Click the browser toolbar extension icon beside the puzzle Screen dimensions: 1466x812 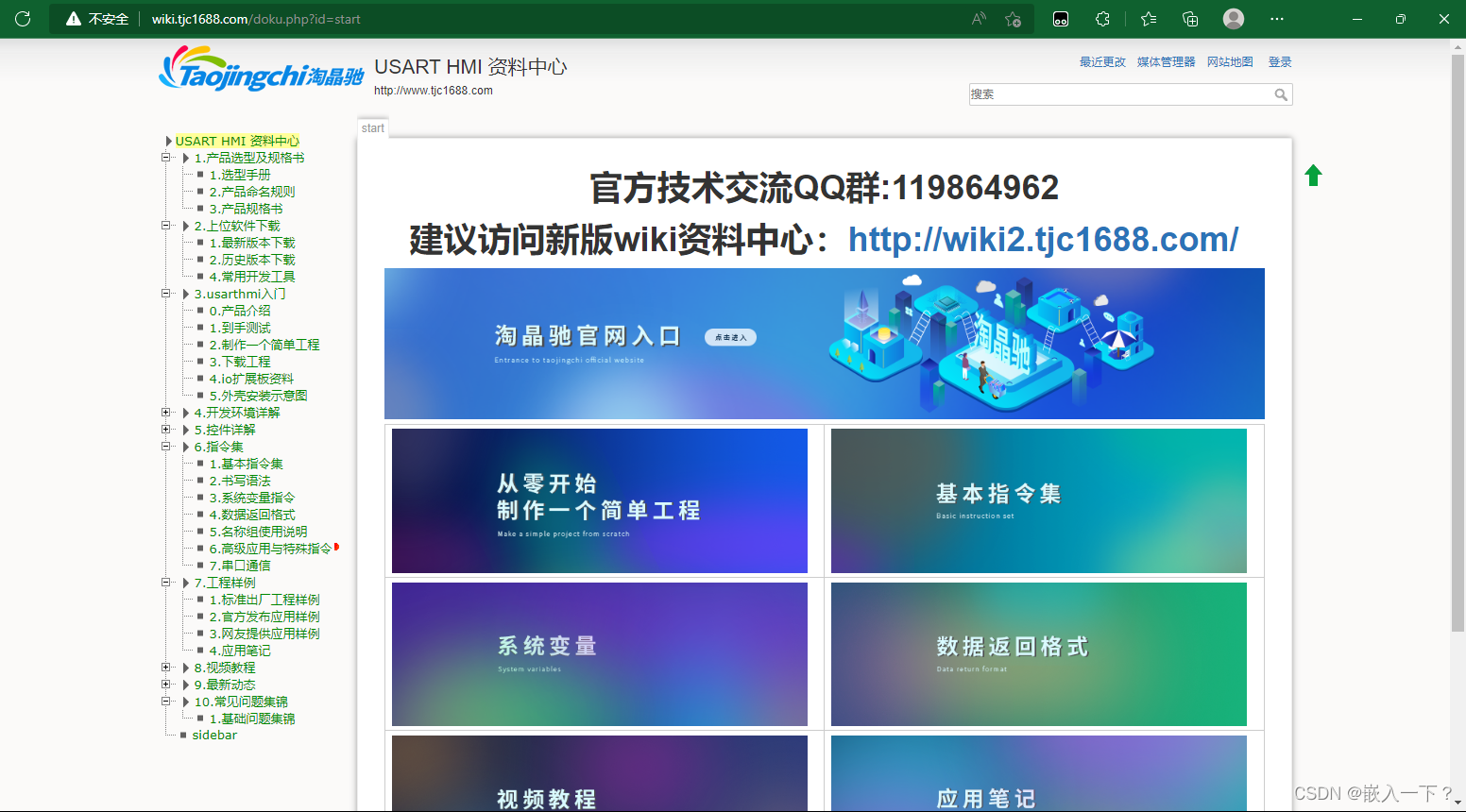point(1061,19)
